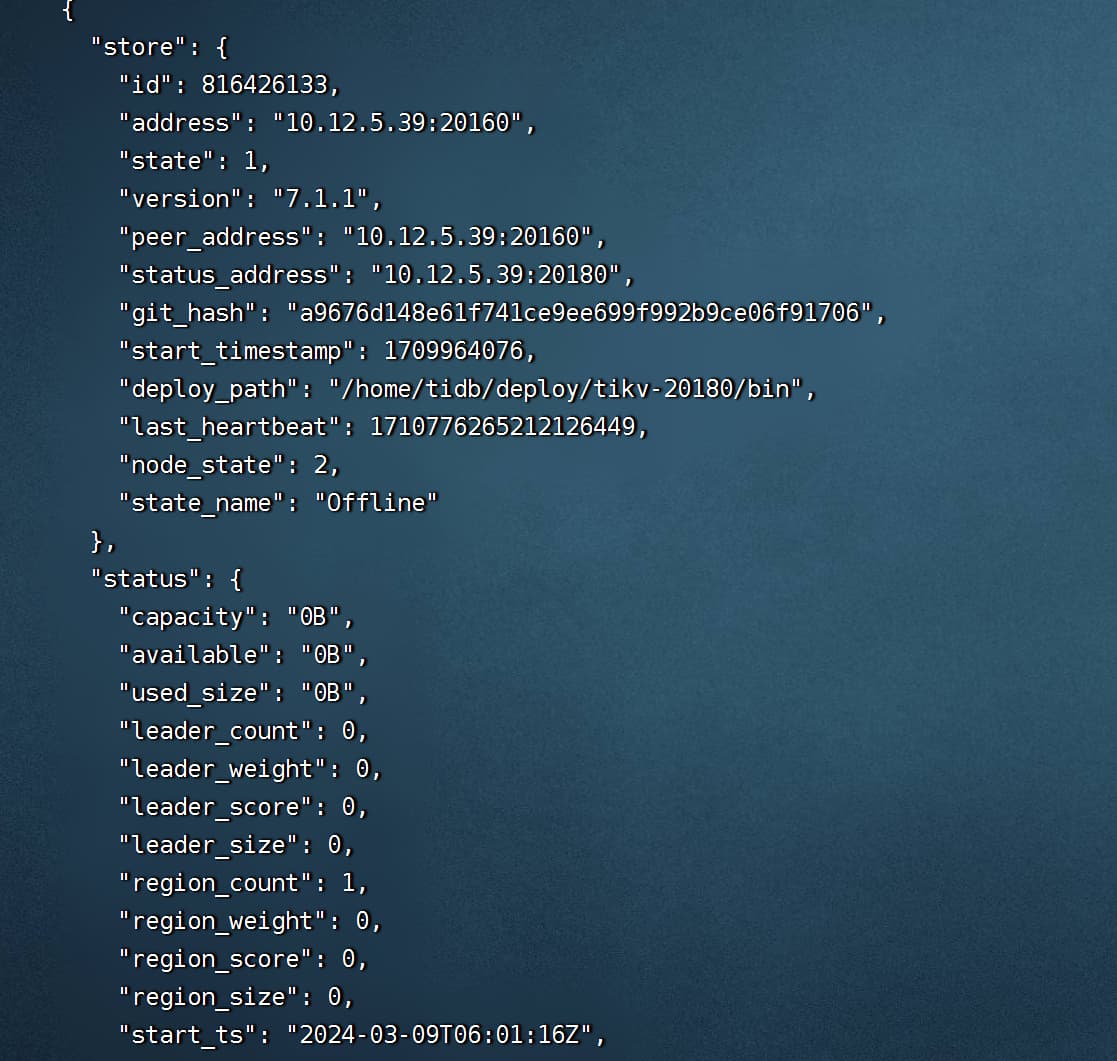
Task: Click the "capacity" key
Action: point(187,617)
